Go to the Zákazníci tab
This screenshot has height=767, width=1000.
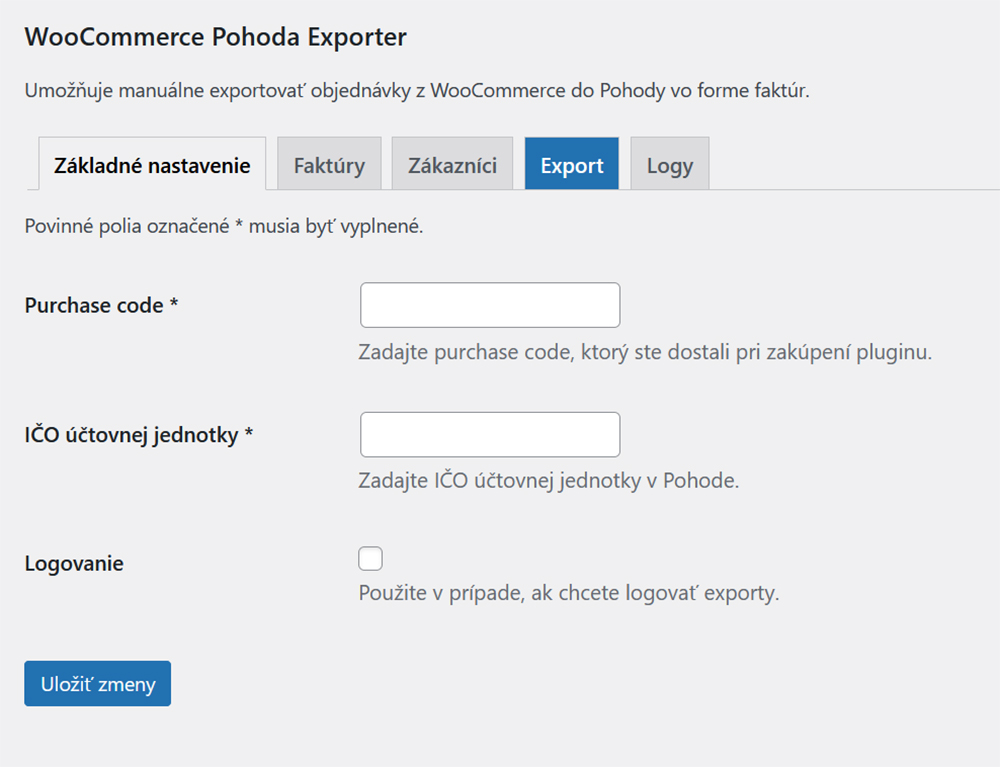(452, 165)
